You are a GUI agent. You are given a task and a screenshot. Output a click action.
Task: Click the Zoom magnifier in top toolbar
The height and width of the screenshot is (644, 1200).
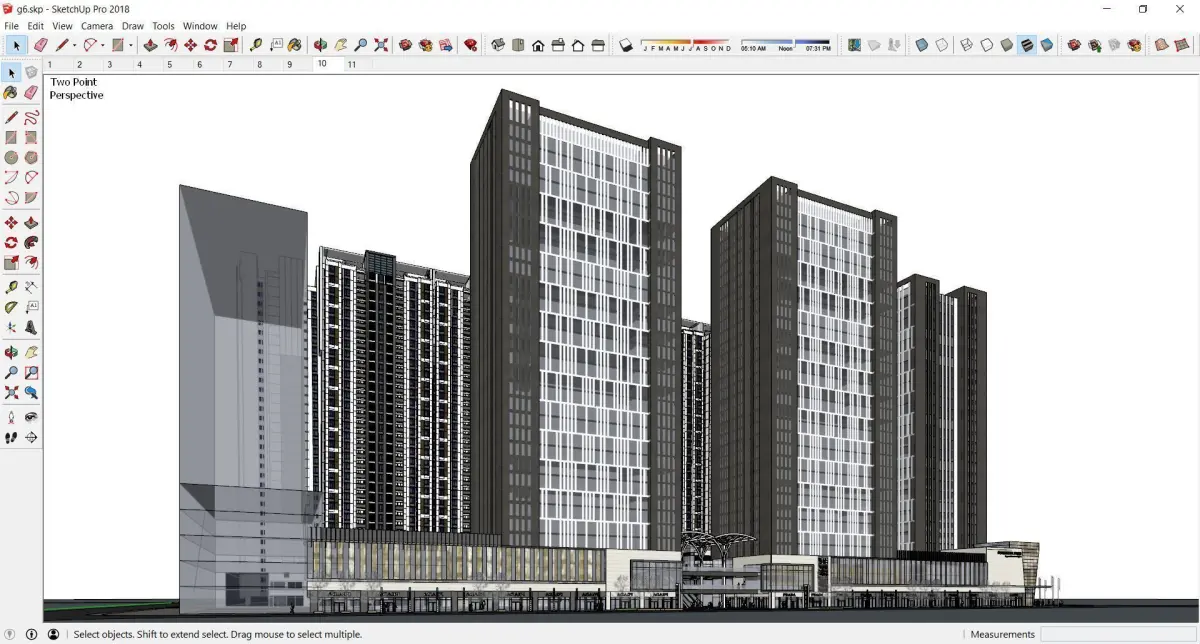(361, 45)
